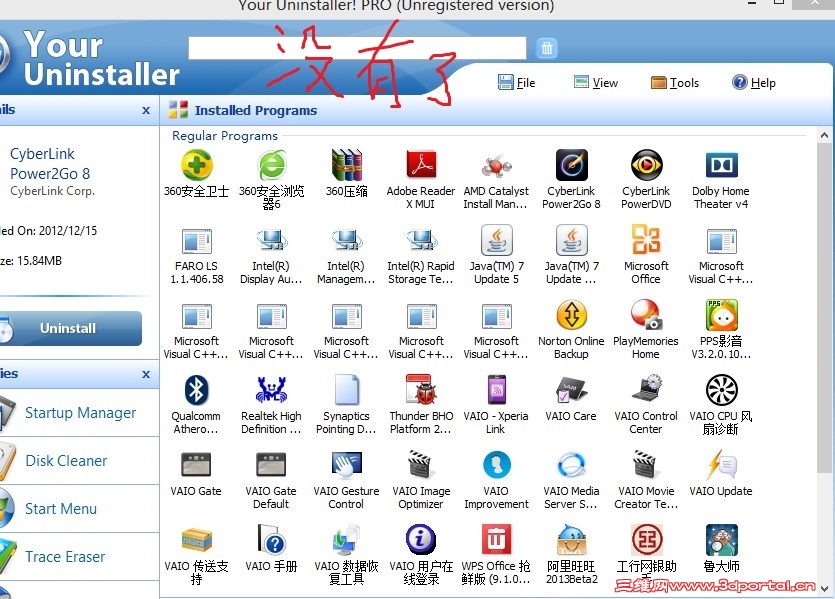Select VAIO Improvement icon

[496, 465]
